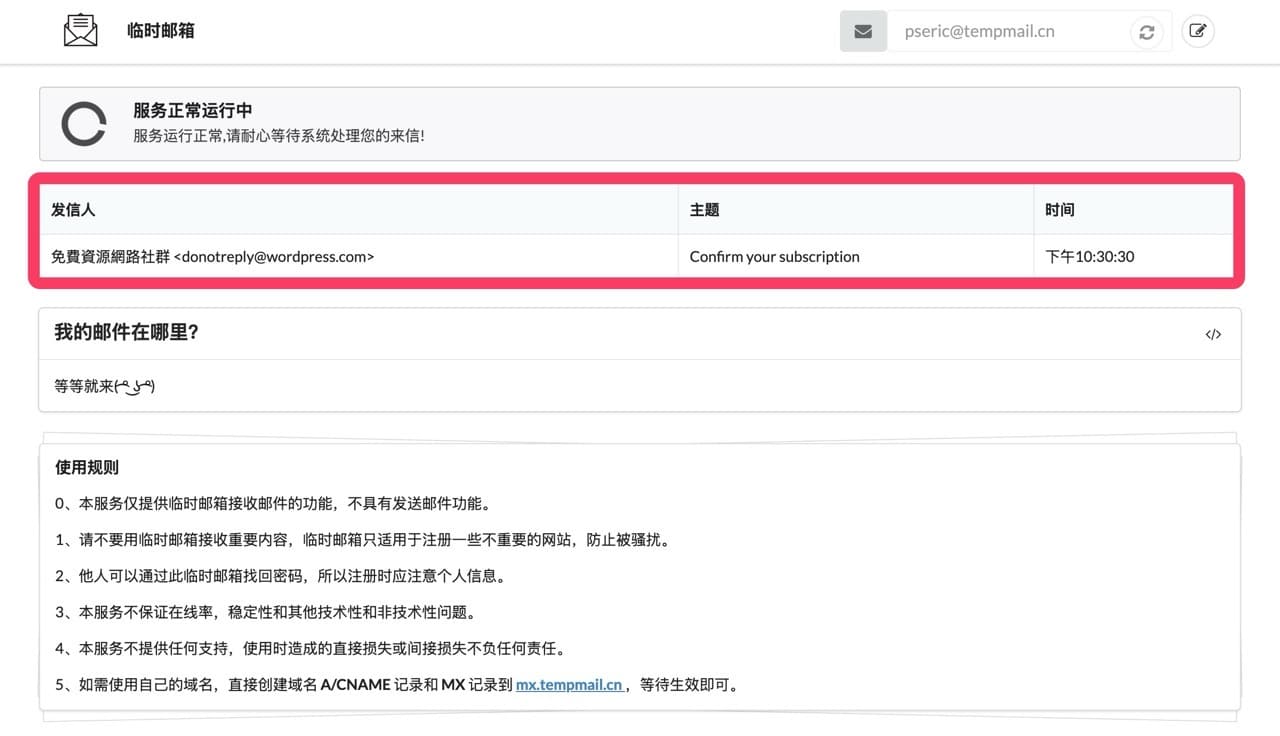
Task: Click the 我的邮件在哪里? heading
Action: point(127,333)
